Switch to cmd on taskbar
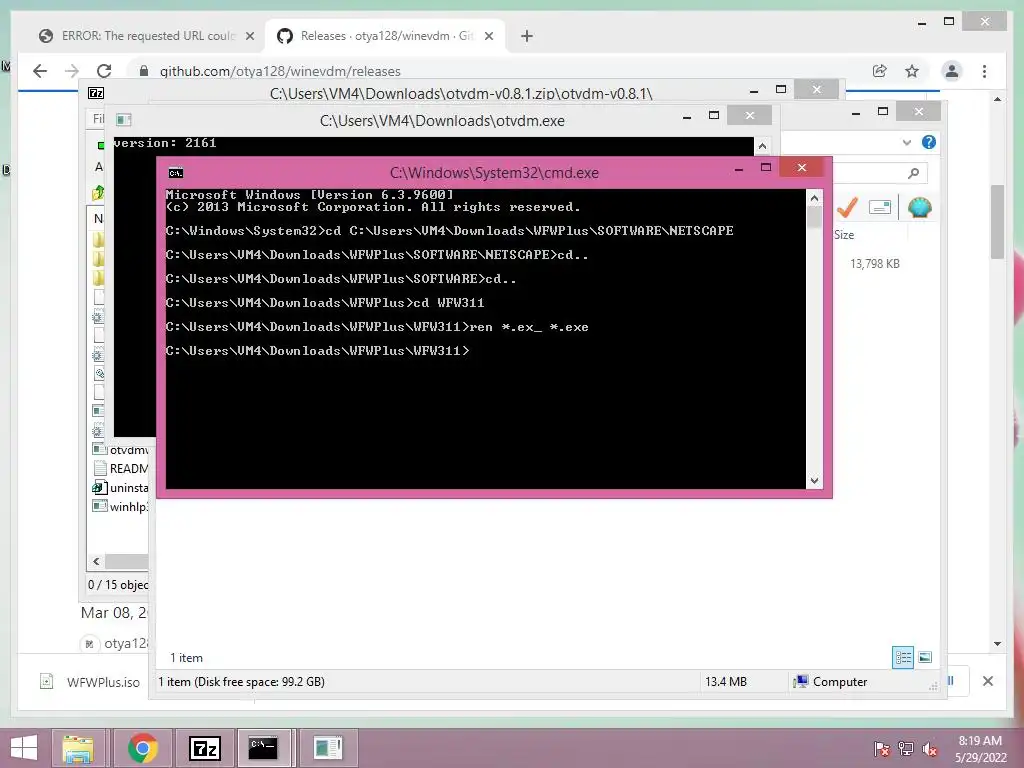The height and width of the screenshot is (768, 1024). pyautogui.click(x=263, y=748)
